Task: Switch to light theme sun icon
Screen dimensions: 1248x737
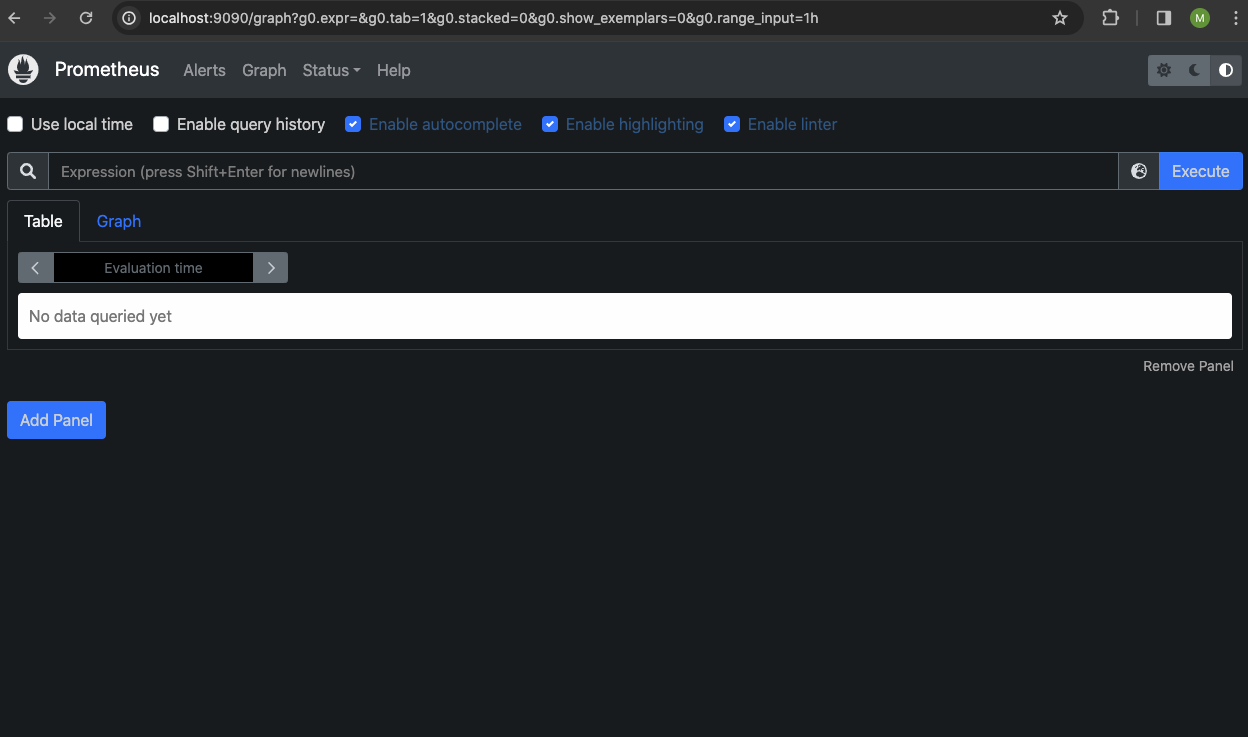Action: tap(1164, 70)
